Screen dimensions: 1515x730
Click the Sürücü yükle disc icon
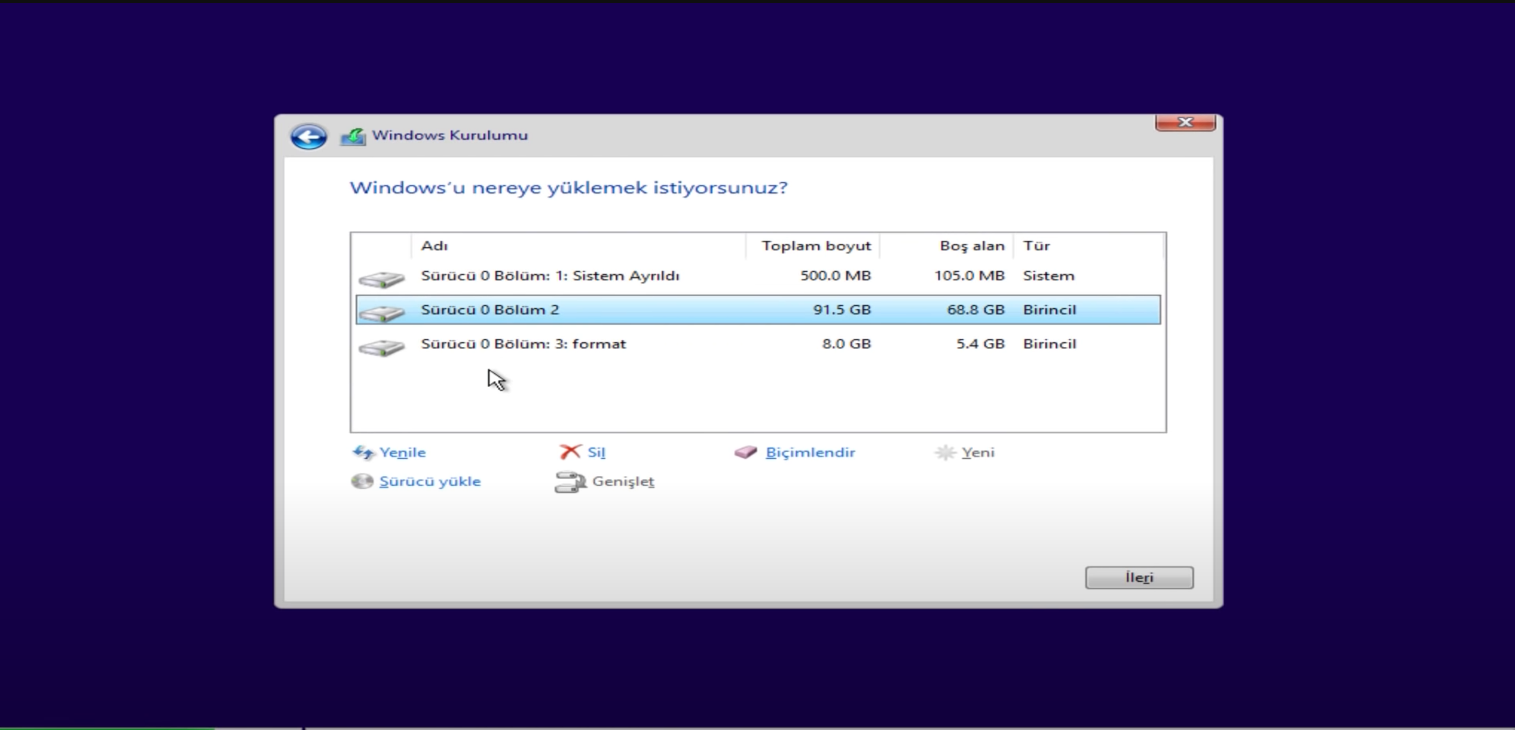[362, 482]
